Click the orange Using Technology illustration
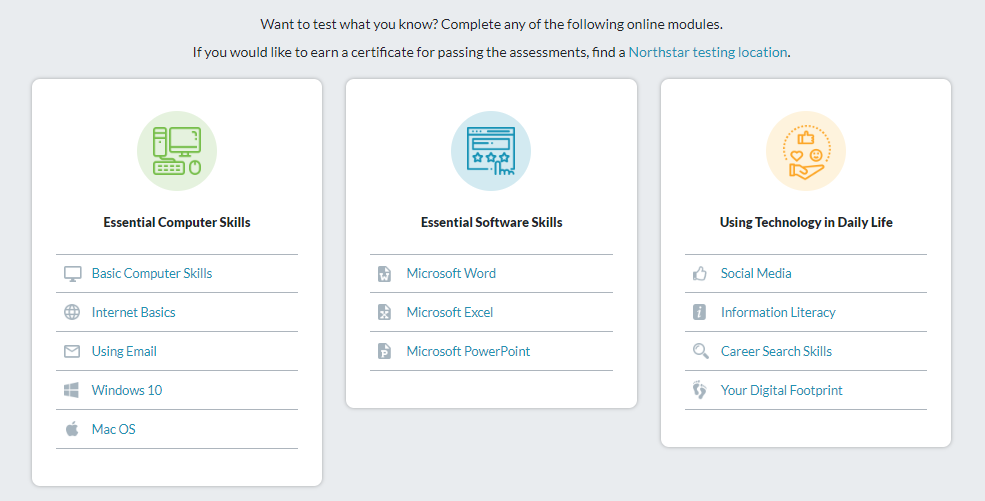 coord(806,151)
